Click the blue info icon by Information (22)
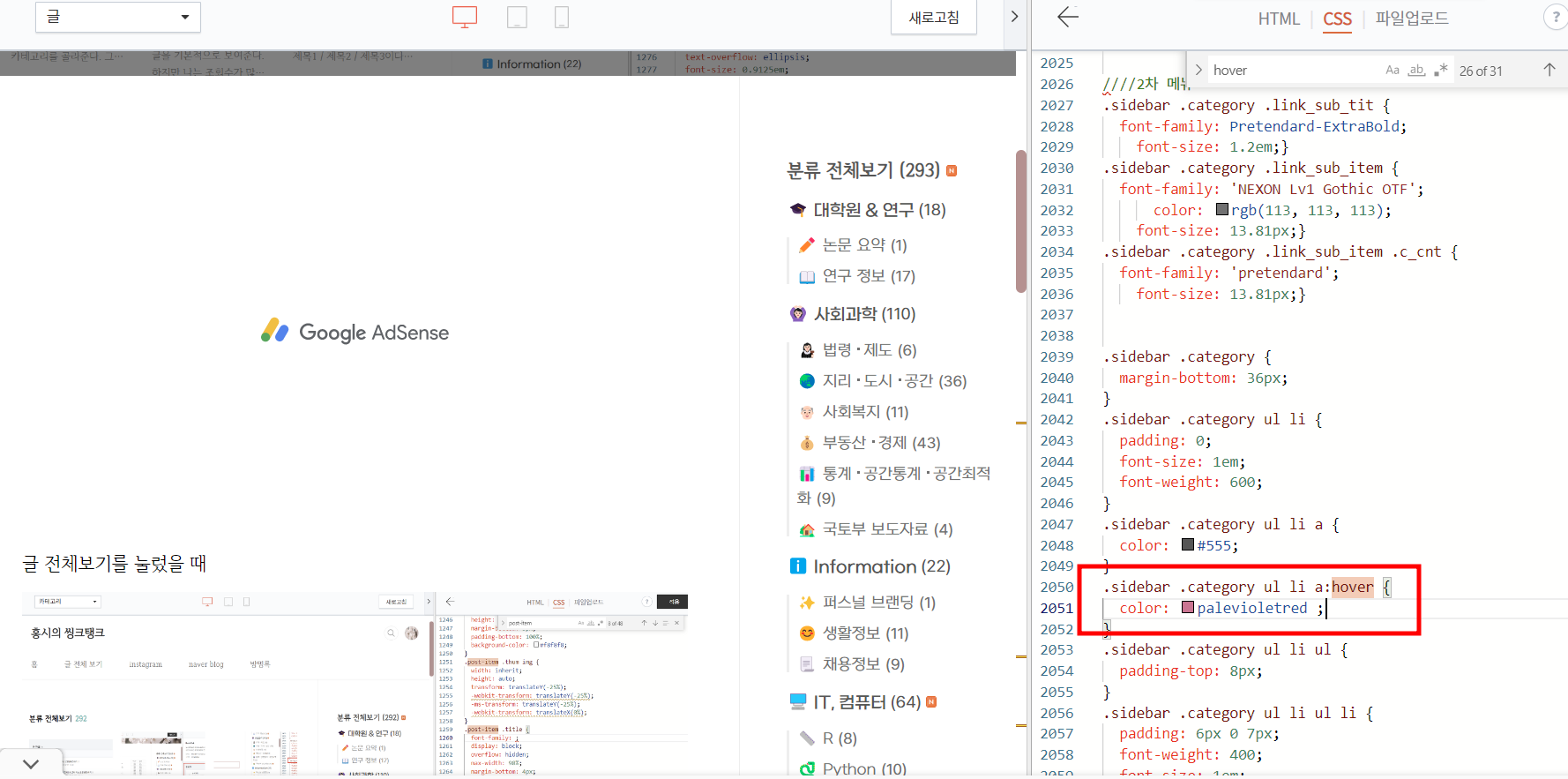The width and height of the screenshot is (1568, 779). click(x=798, y=566)
